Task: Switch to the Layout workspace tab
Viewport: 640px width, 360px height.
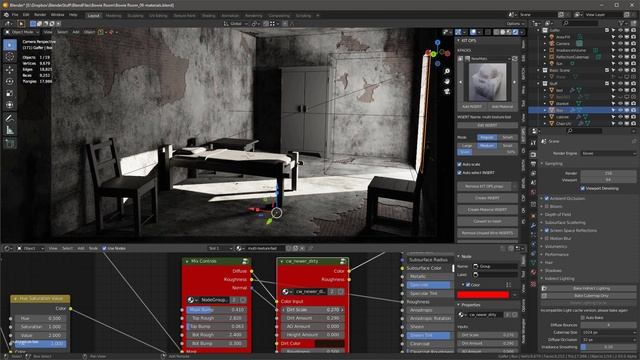Action: pos(93,16)
